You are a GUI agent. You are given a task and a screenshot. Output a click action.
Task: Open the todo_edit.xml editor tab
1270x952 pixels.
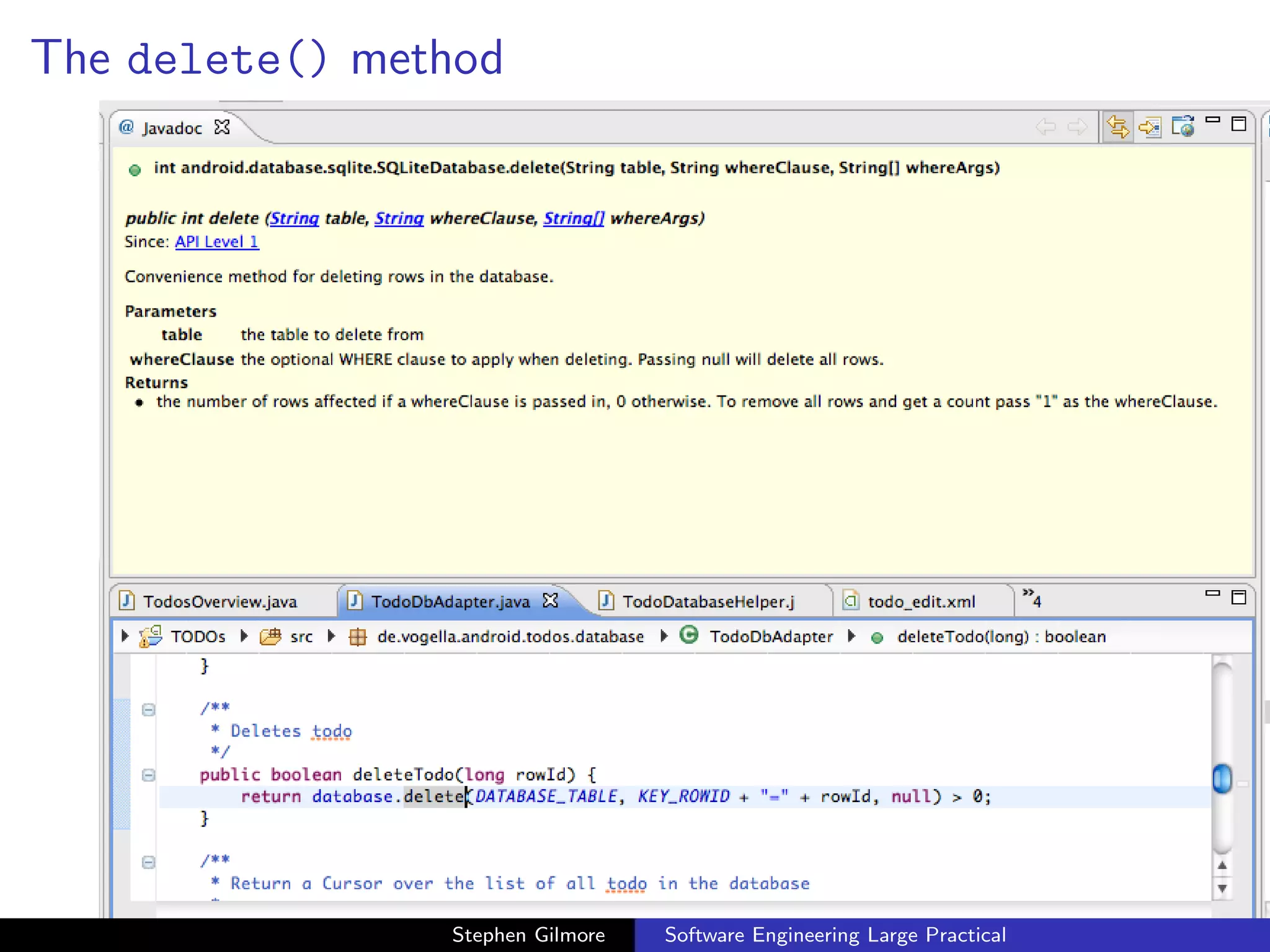921,601
